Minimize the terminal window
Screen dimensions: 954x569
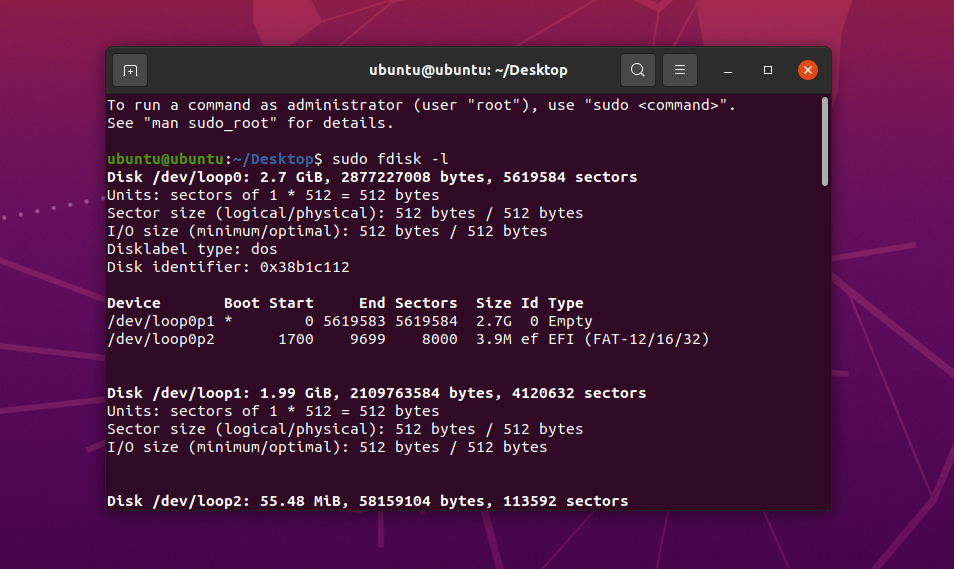[x=727, y=70]
